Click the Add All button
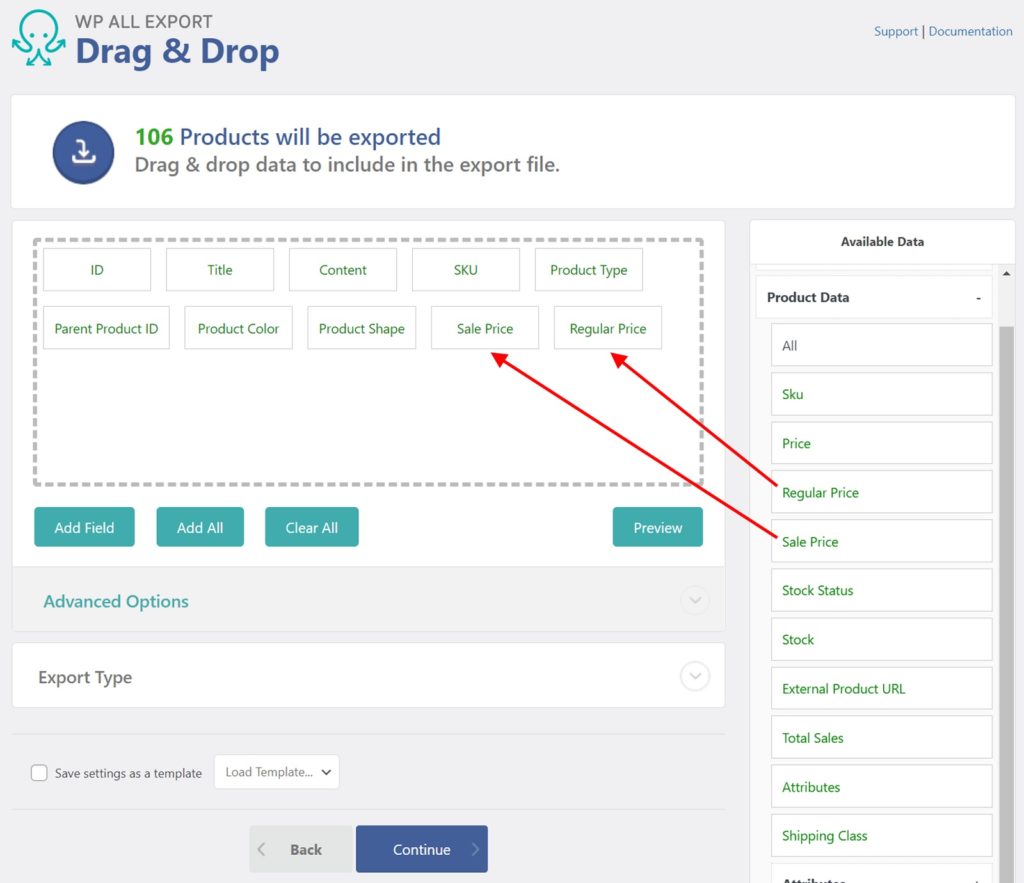Viewport: 1024px width, 883px height. [200, 526]
